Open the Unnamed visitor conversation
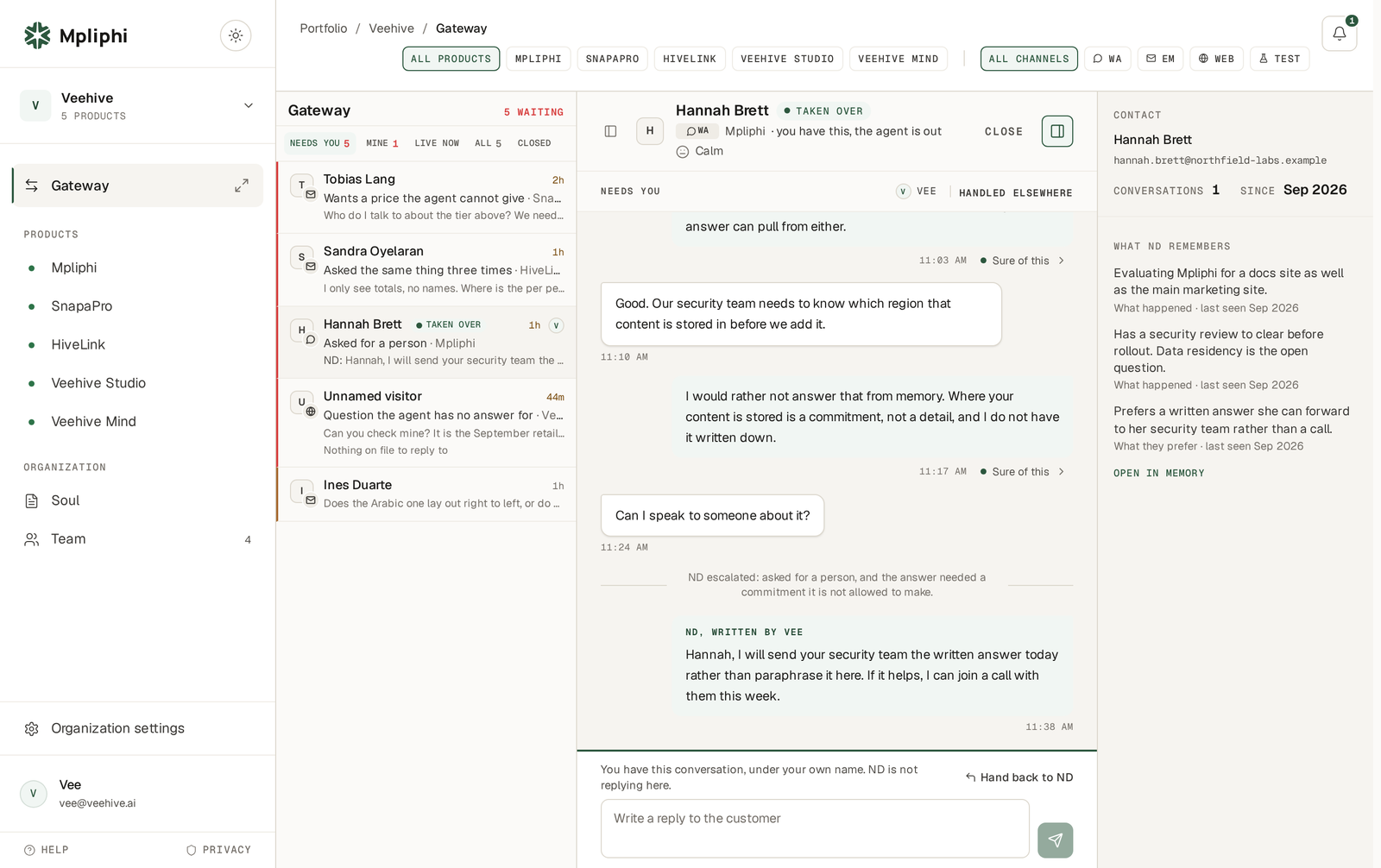The width and height of the screenshot is (1381, 868). click(426, 423)
